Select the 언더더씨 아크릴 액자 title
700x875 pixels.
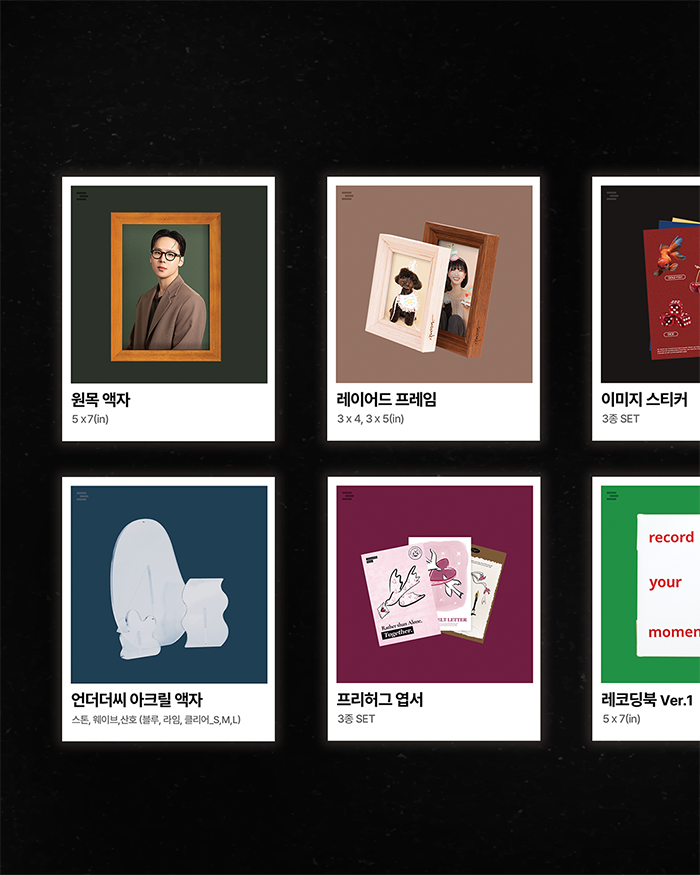(x=137, y=700)
